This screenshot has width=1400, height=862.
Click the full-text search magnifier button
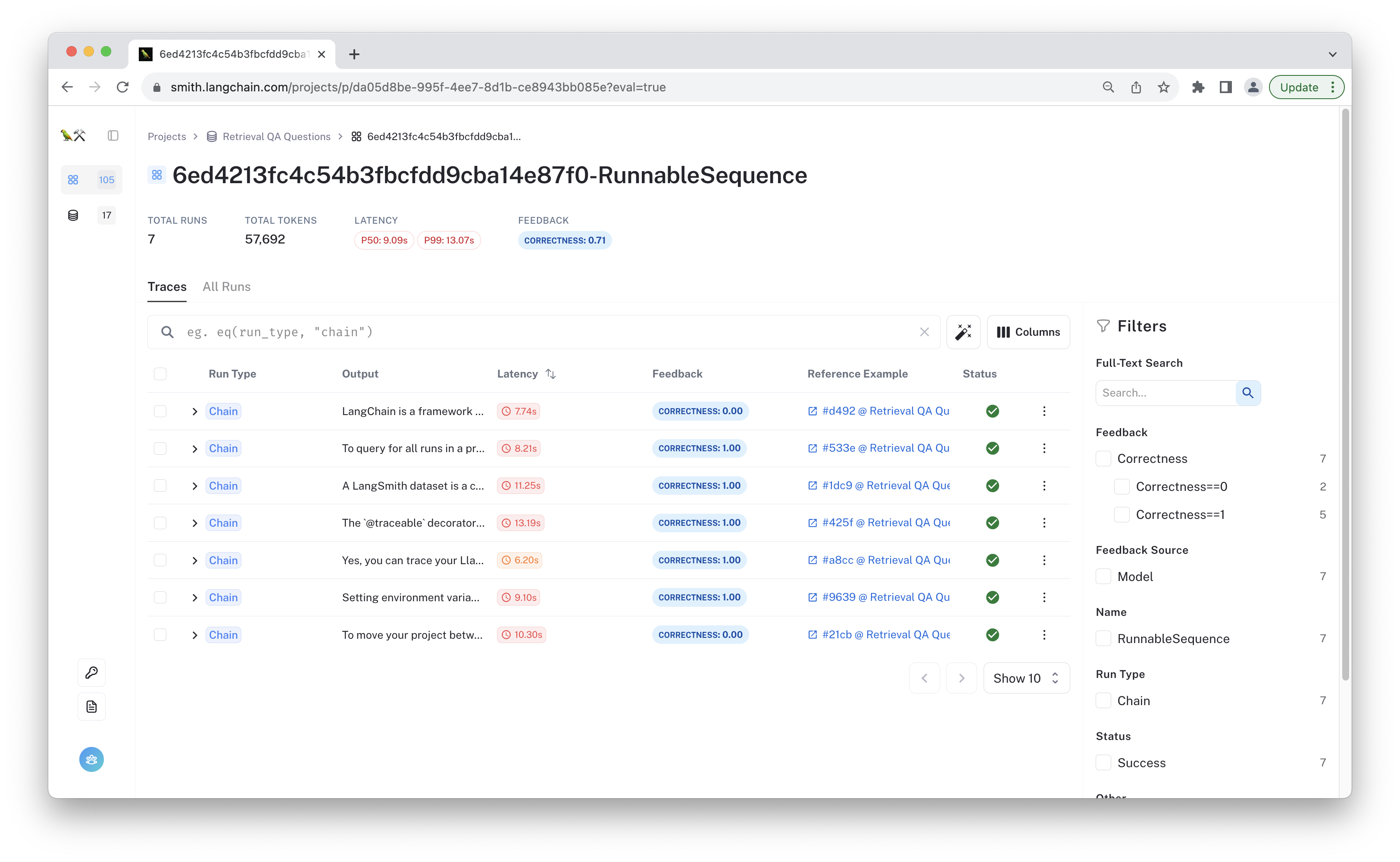(1248, 393)
